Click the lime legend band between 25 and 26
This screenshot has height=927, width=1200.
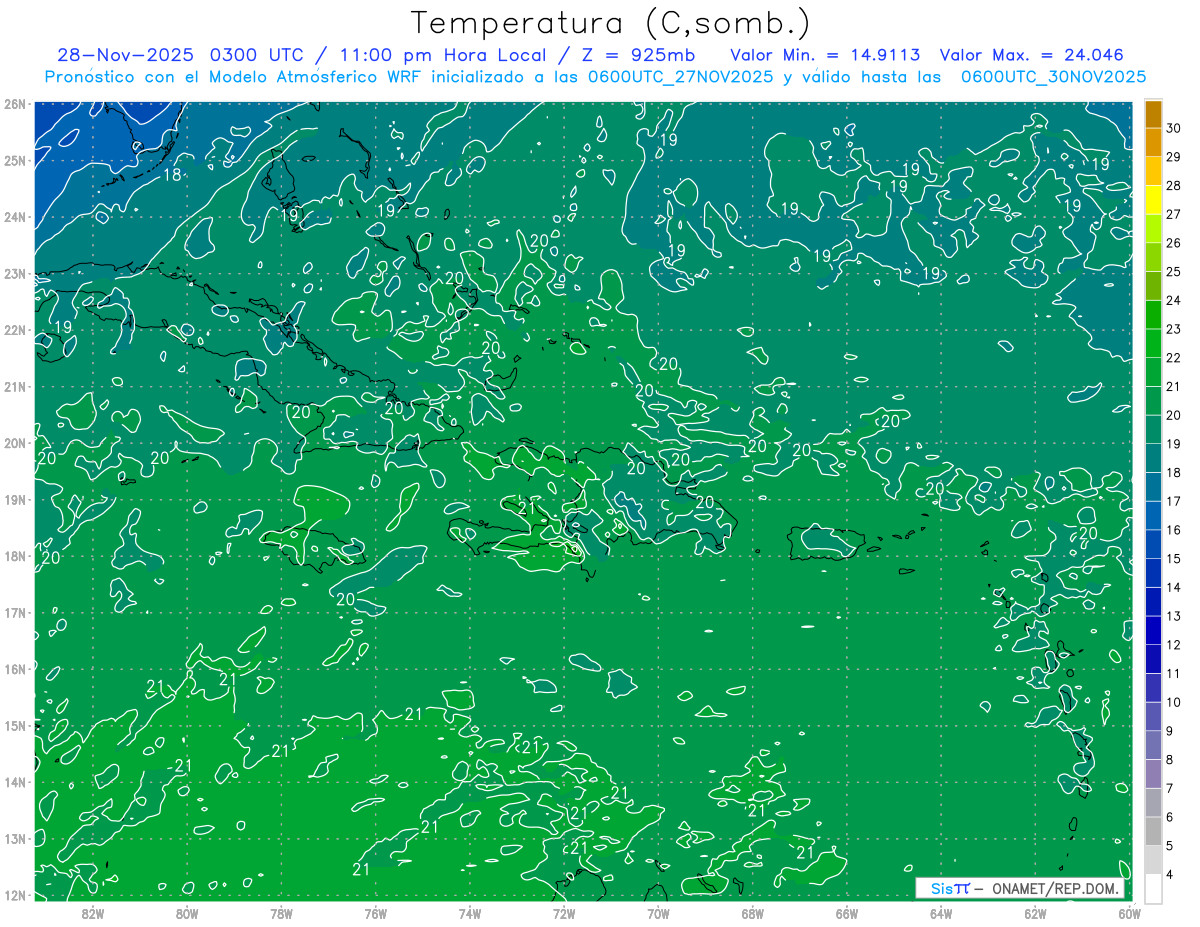coord(1153,258)
